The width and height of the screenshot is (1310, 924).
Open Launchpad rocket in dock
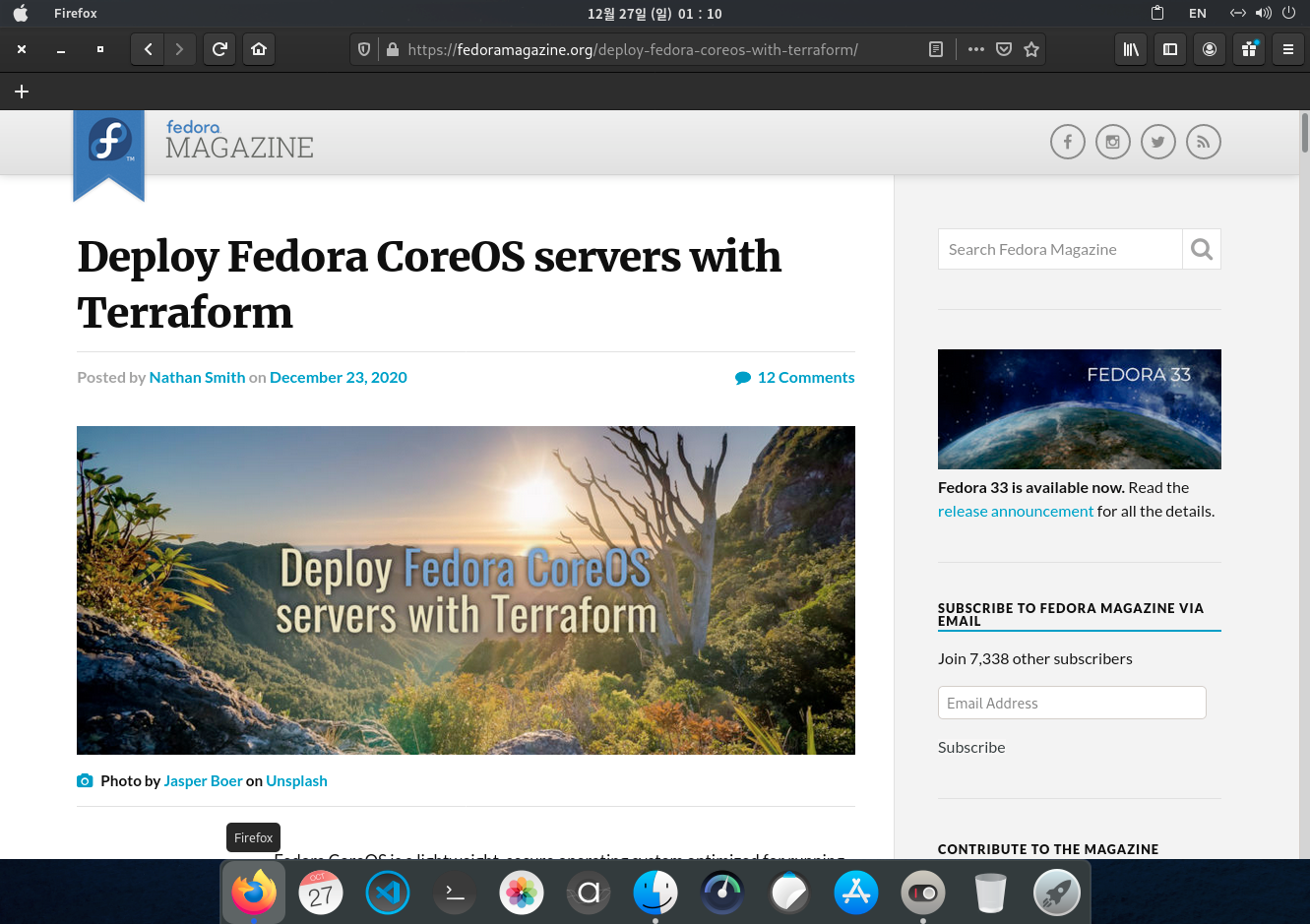coord(1057,893)
